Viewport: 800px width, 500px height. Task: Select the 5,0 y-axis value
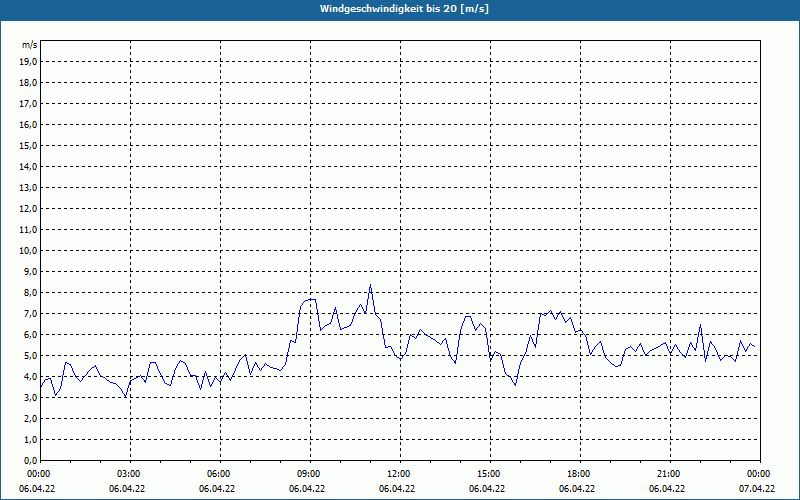tap(30, 356)
